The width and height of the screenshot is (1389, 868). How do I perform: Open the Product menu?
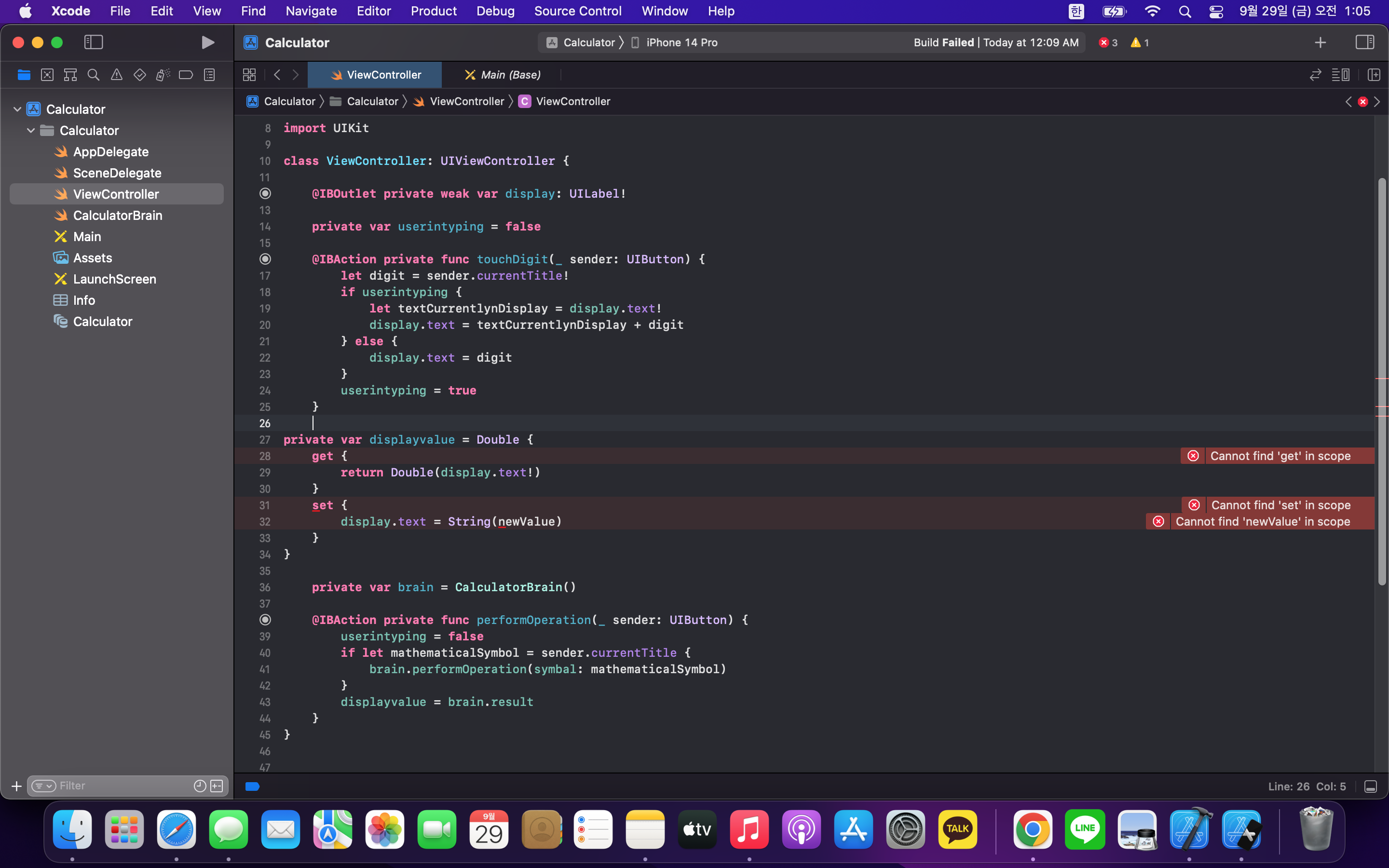[x=434, y=11]
